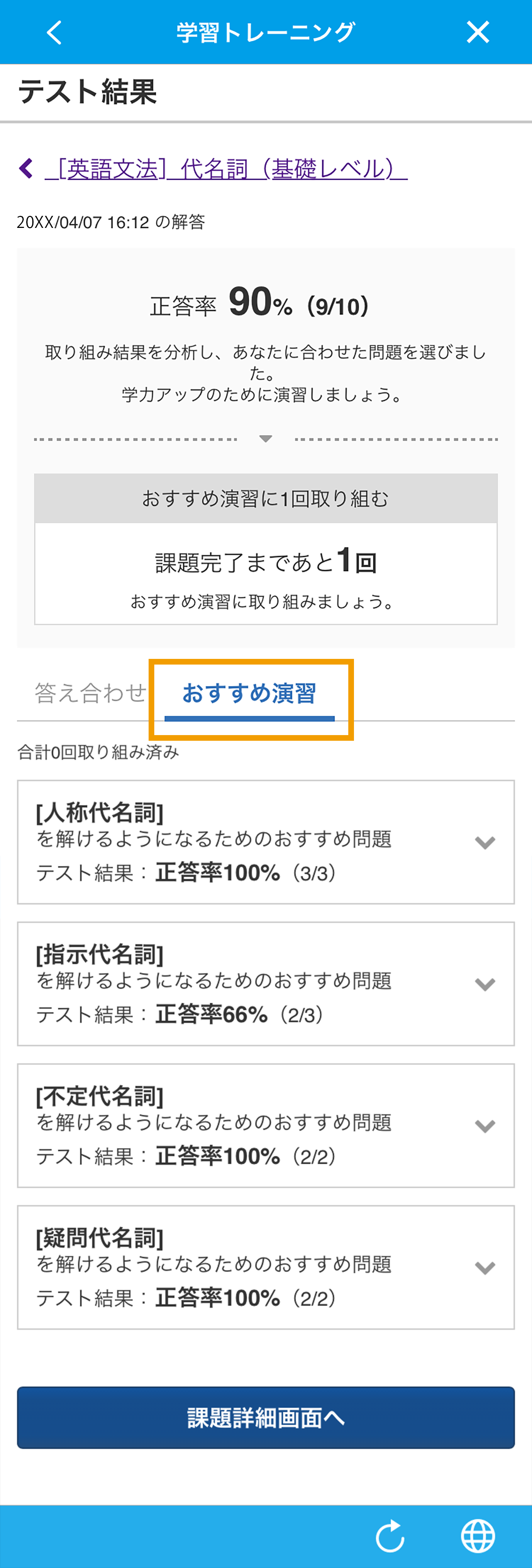Expand the [人称代名詞] chevron
Image resolution: width=532 pixels, height=1568 pixels.
pyautogui.click(x=485, y=842)
